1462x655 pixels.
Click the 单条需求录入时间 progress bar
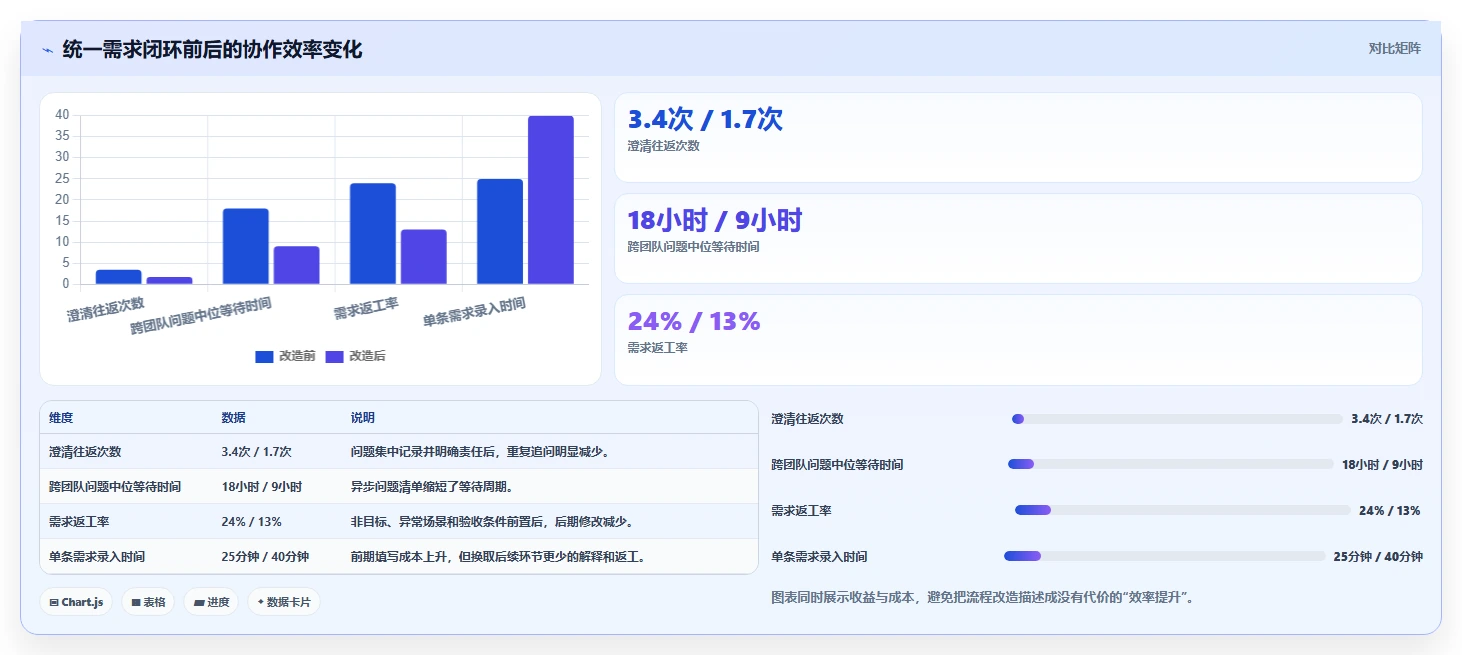click(1165, 556)
